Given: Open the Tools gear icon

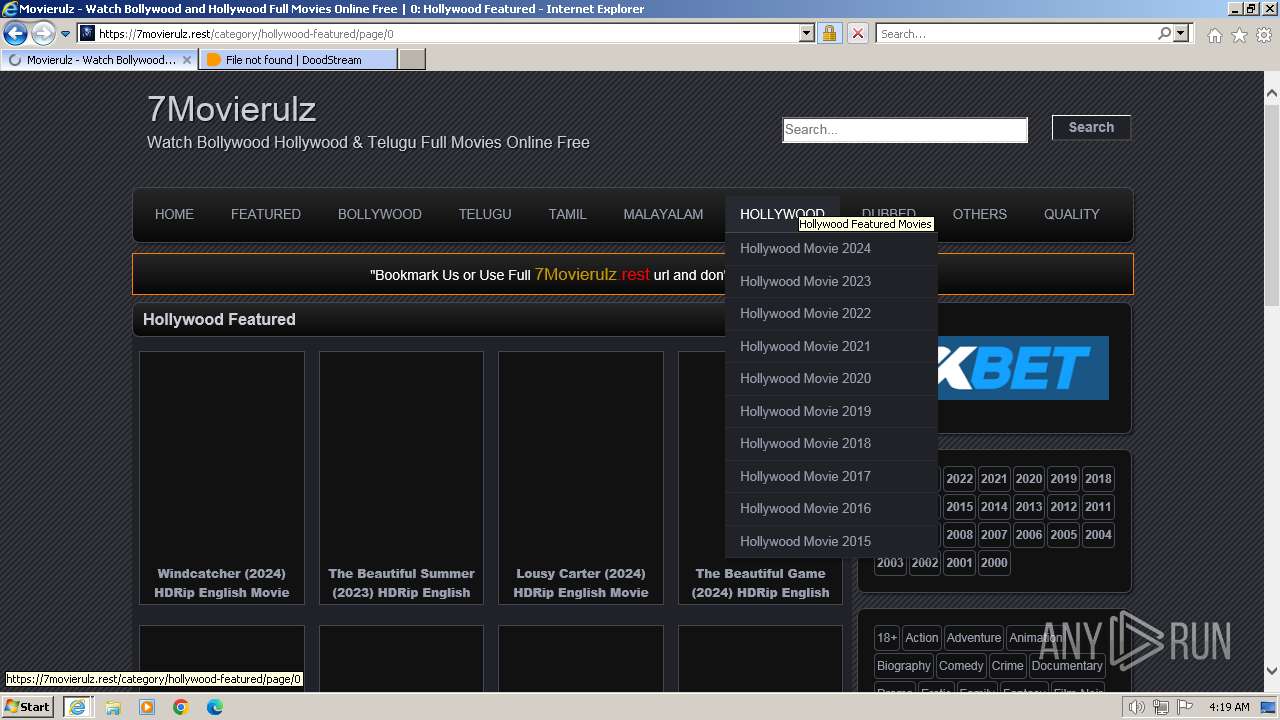Looking at the screenshot, I should point(1264,35).
